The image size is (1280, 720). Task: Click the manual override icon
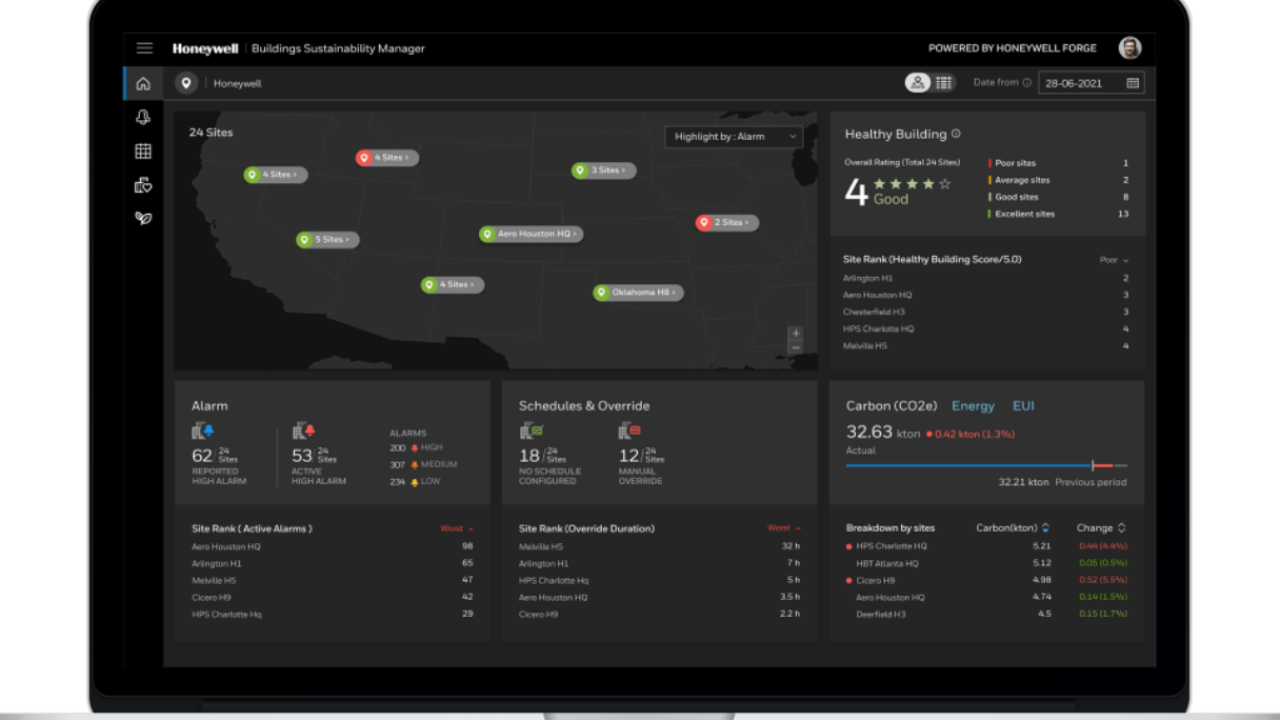pos(629,431)
